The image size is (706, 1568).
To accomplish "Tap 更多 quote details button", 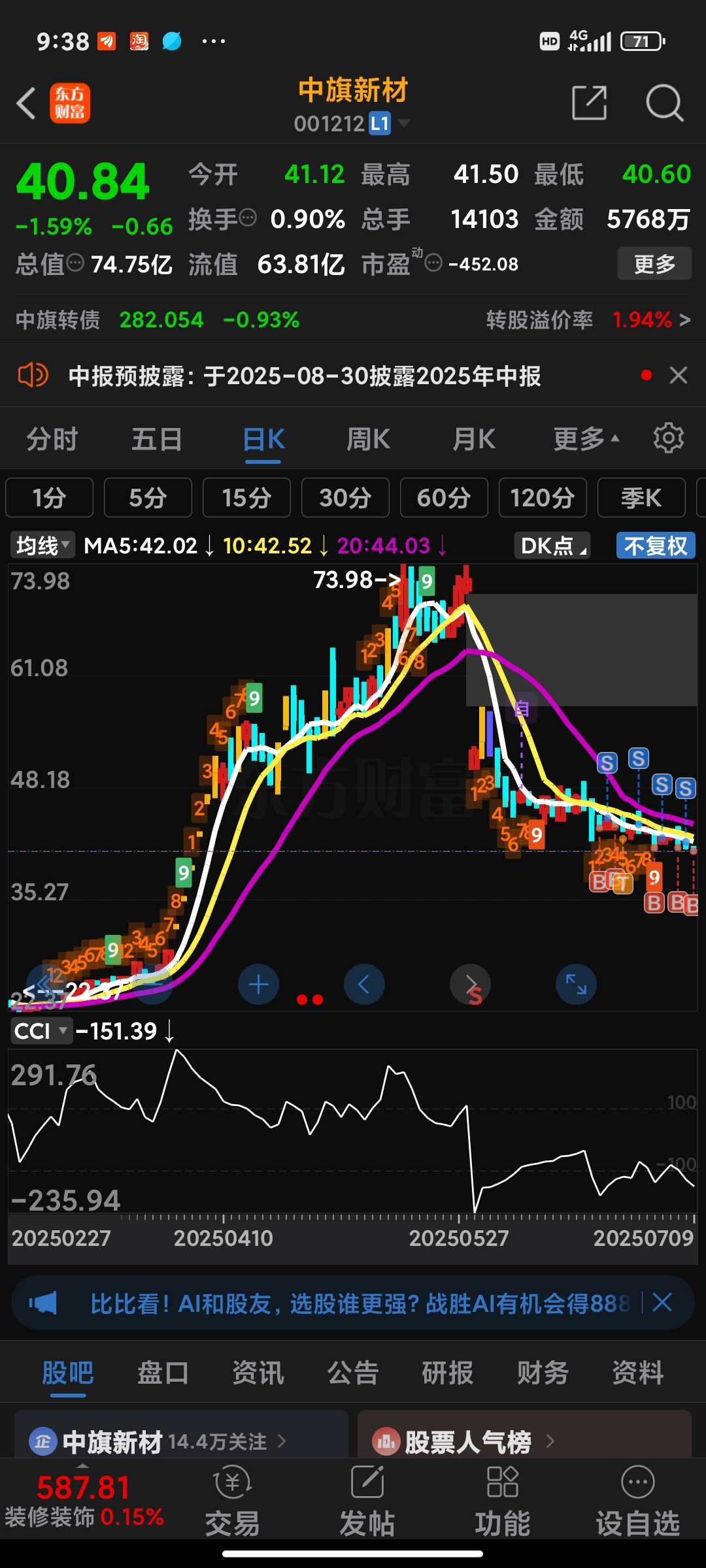I will point(654,264).
